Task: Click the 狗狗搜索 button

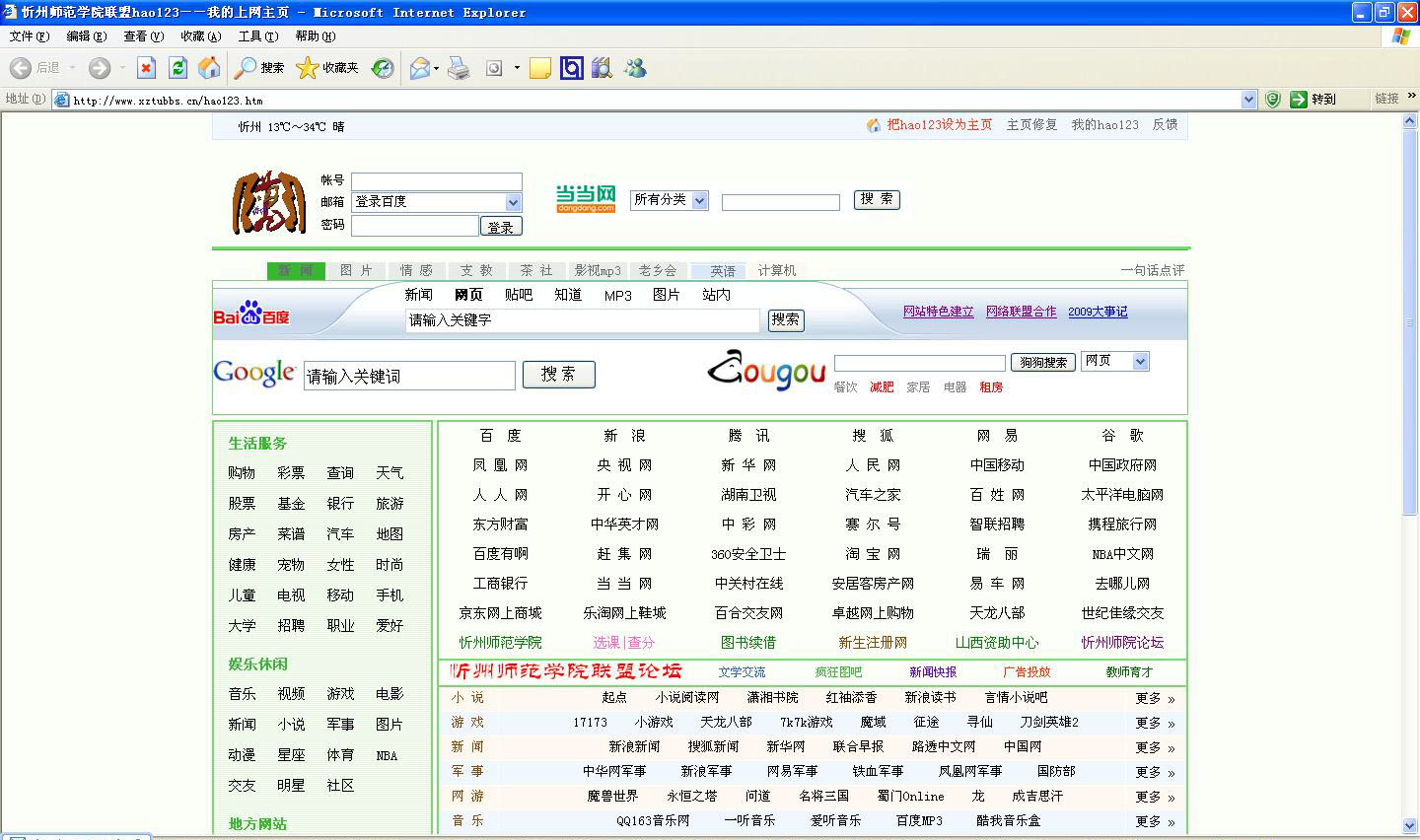Action: (1043, 363)
